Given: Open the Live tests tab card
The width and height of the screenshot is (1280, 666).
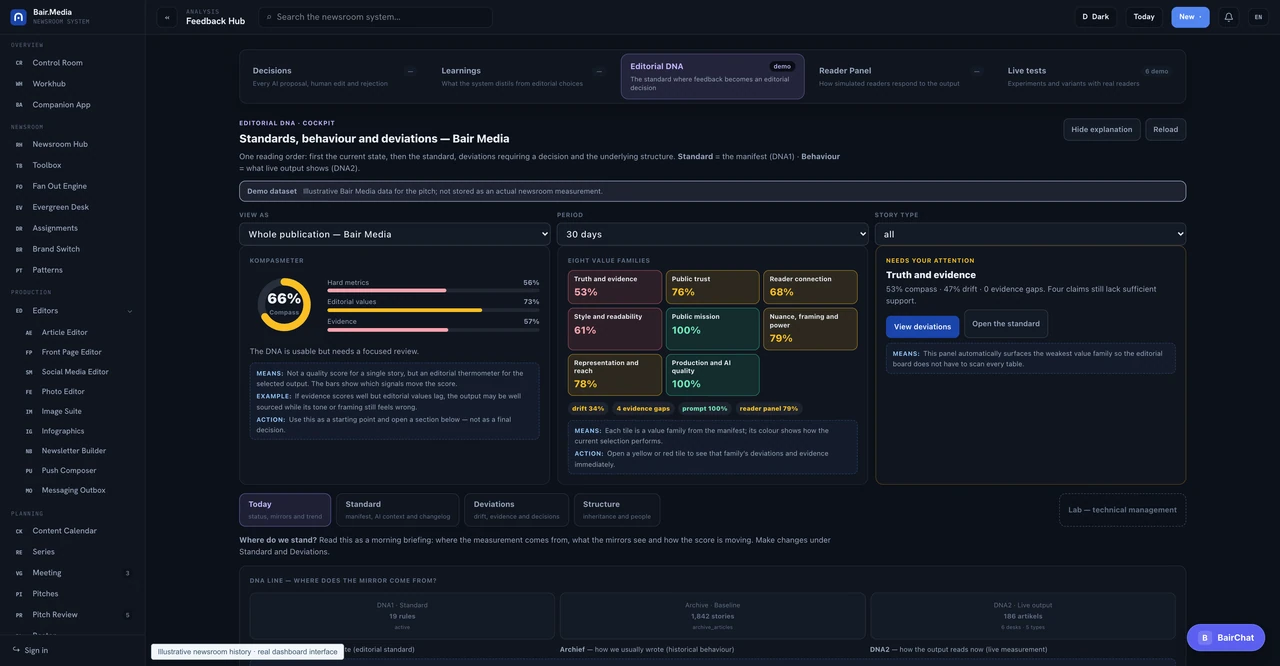Looking at the screenshot, I should point(1088,76).
